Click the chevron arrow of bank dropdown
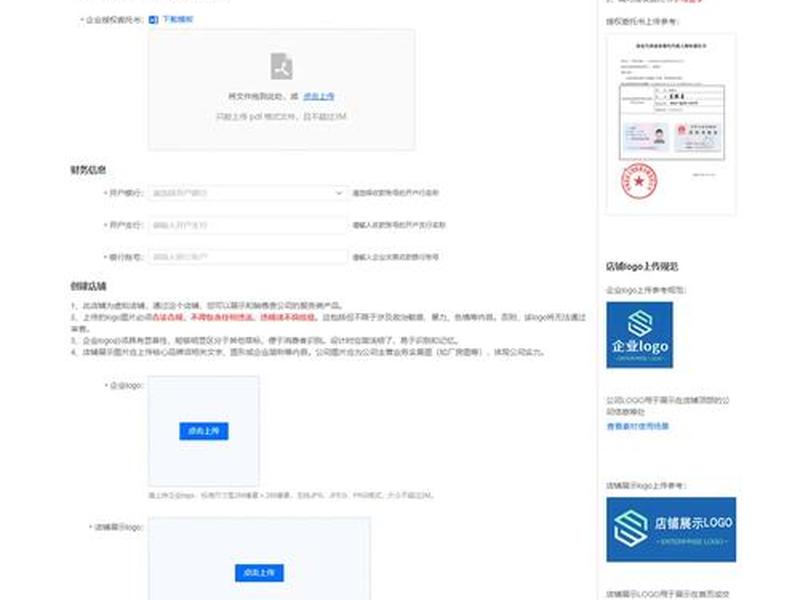Image resolution: width=800 pixels, height=600 pixels. click(x=338, y=193)
